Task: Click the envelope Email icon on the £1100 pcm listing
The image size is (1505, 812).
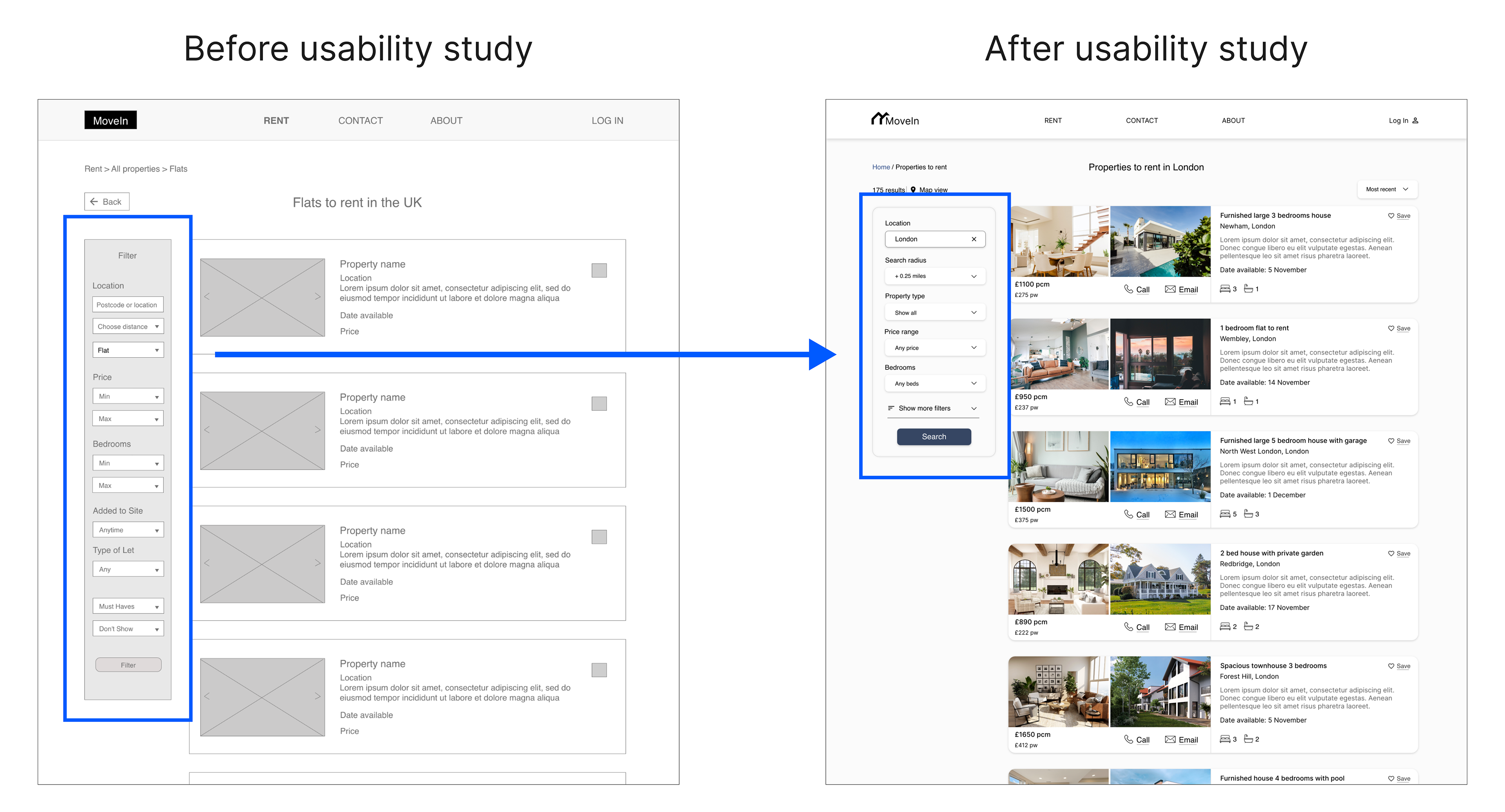Action: (1170, 289)
